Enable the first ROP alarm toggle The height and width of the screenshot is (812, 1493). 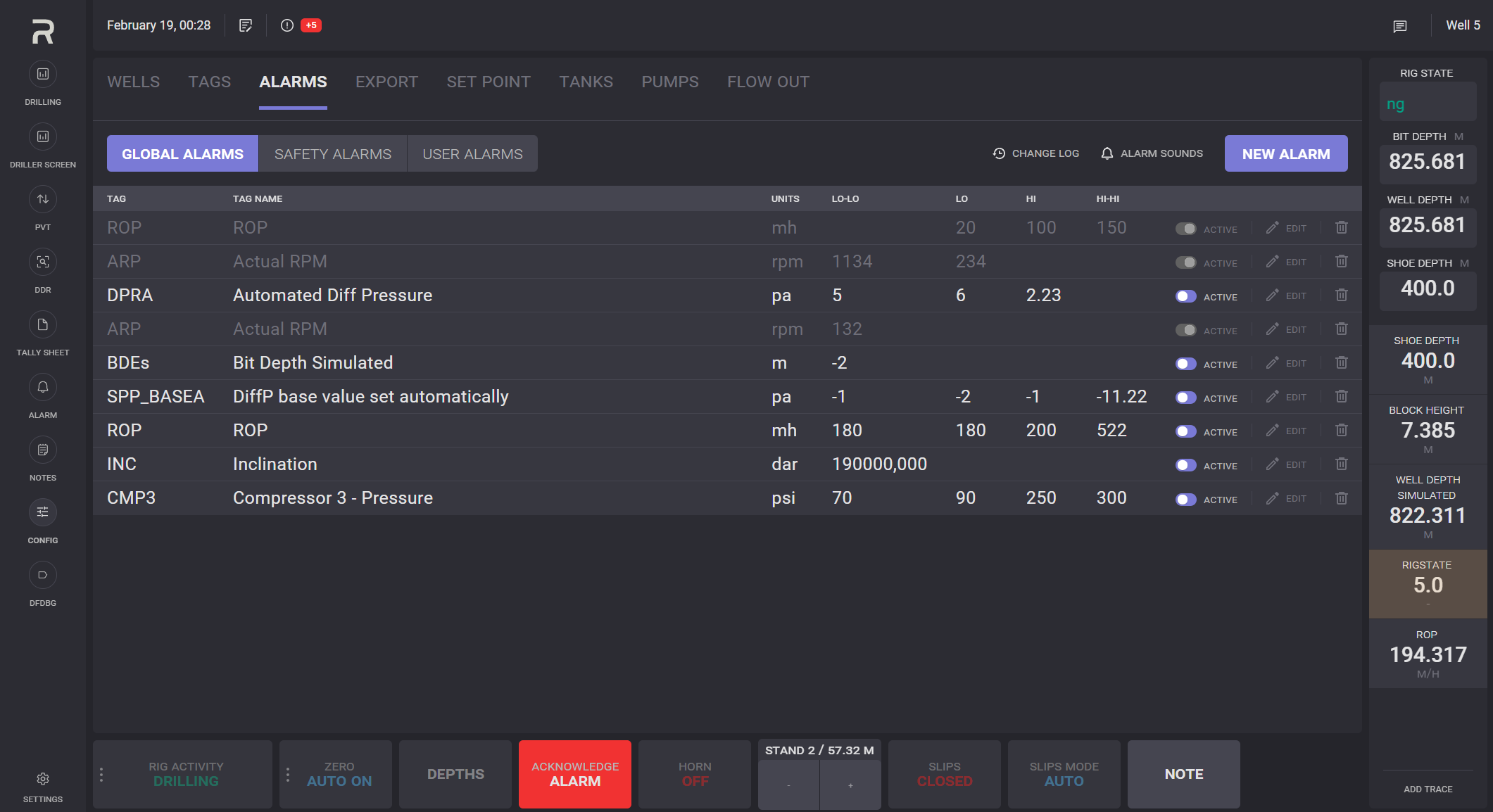pos(1185,229)
